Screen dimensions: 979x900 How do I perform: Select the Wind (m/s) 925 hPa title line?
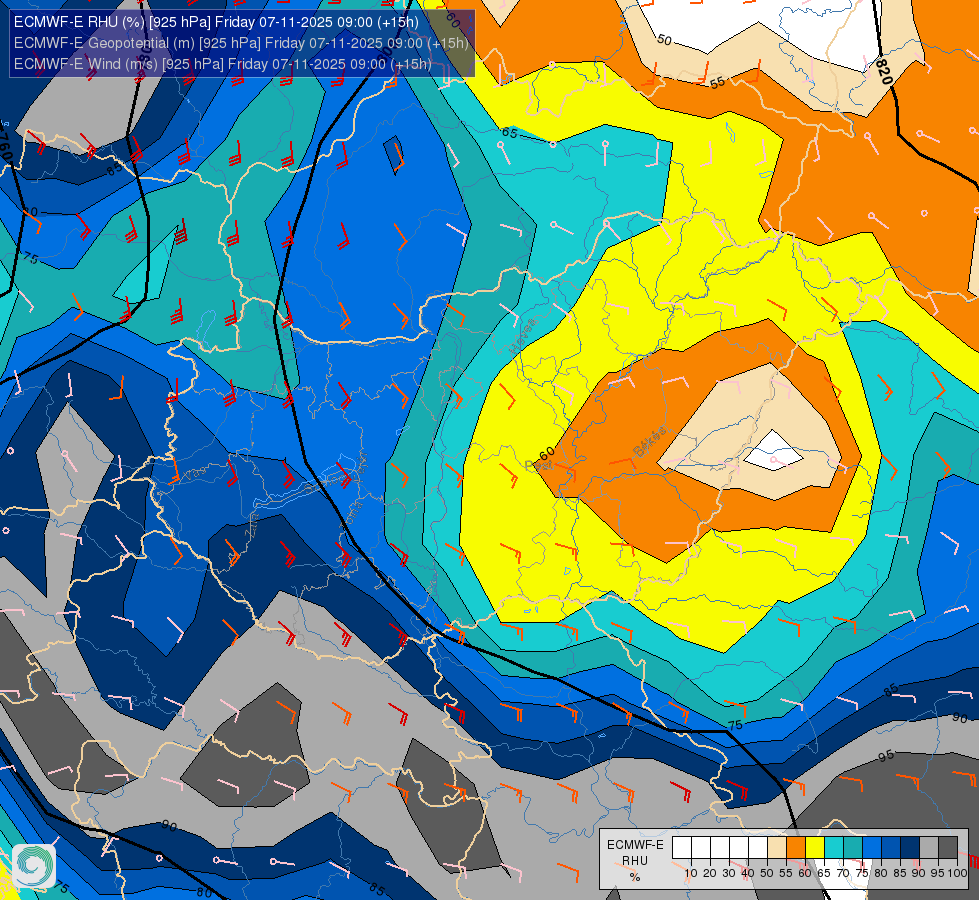223,64
